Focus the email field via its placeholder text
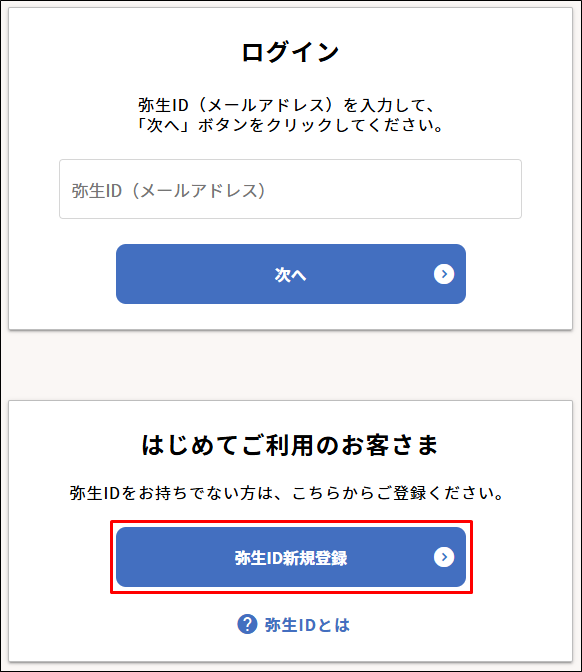This screenshot has height=672, width=582. pyautogui.click(x=168, y=191)
